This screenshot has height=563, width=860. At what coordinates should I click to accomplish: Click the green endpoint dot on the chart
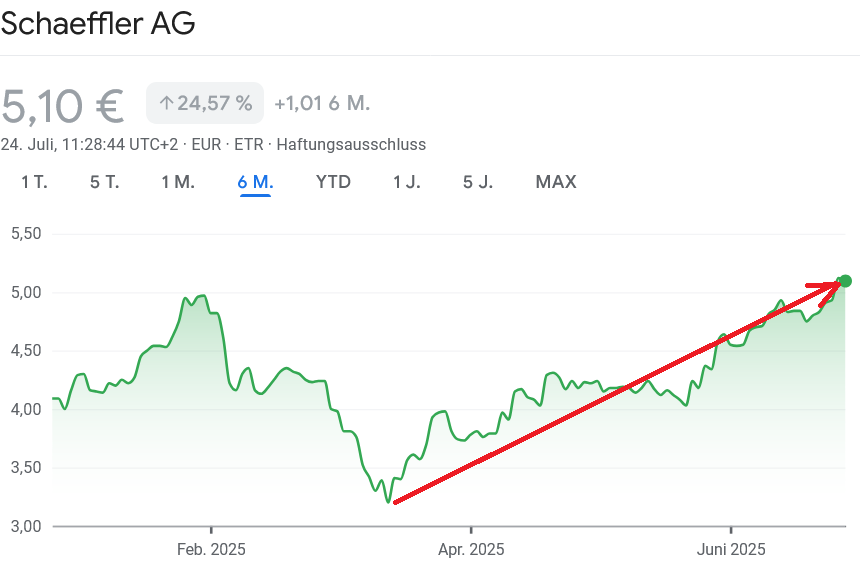[x=845, y=280]
